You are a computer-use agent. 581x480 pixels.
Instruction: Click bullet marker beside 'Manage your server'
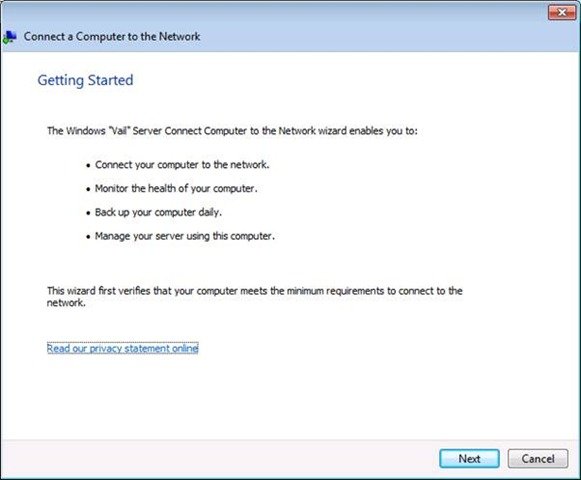tap(88, 237)
